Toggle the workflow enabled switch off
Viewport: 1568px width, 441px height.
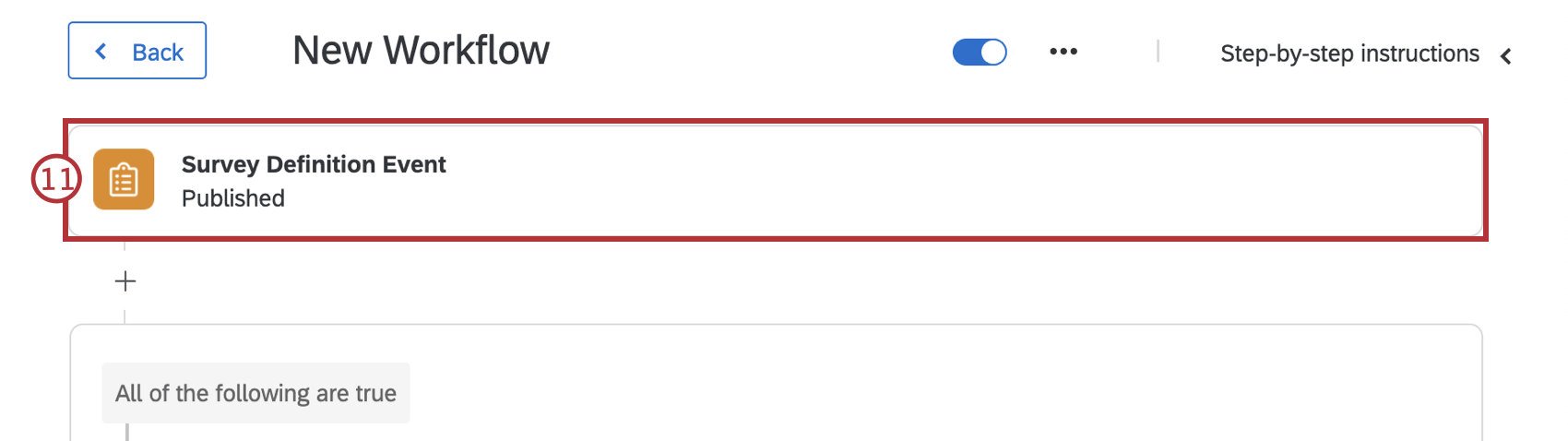tap(980, 52)
